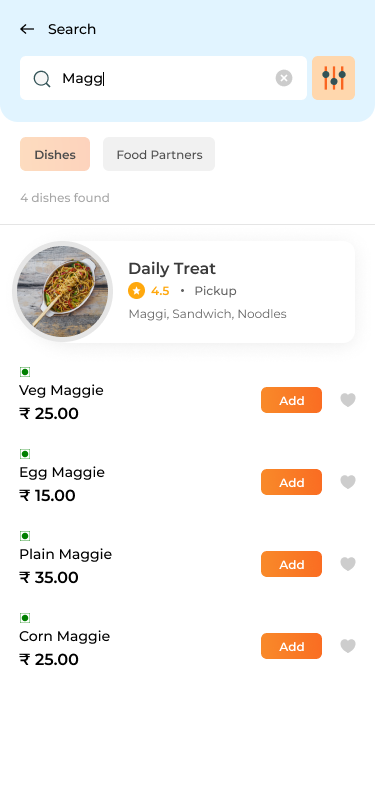The width and height of the screenshot is (375, 812).
Task: Add Plain Maggie to cart
Action: (292, 564)
